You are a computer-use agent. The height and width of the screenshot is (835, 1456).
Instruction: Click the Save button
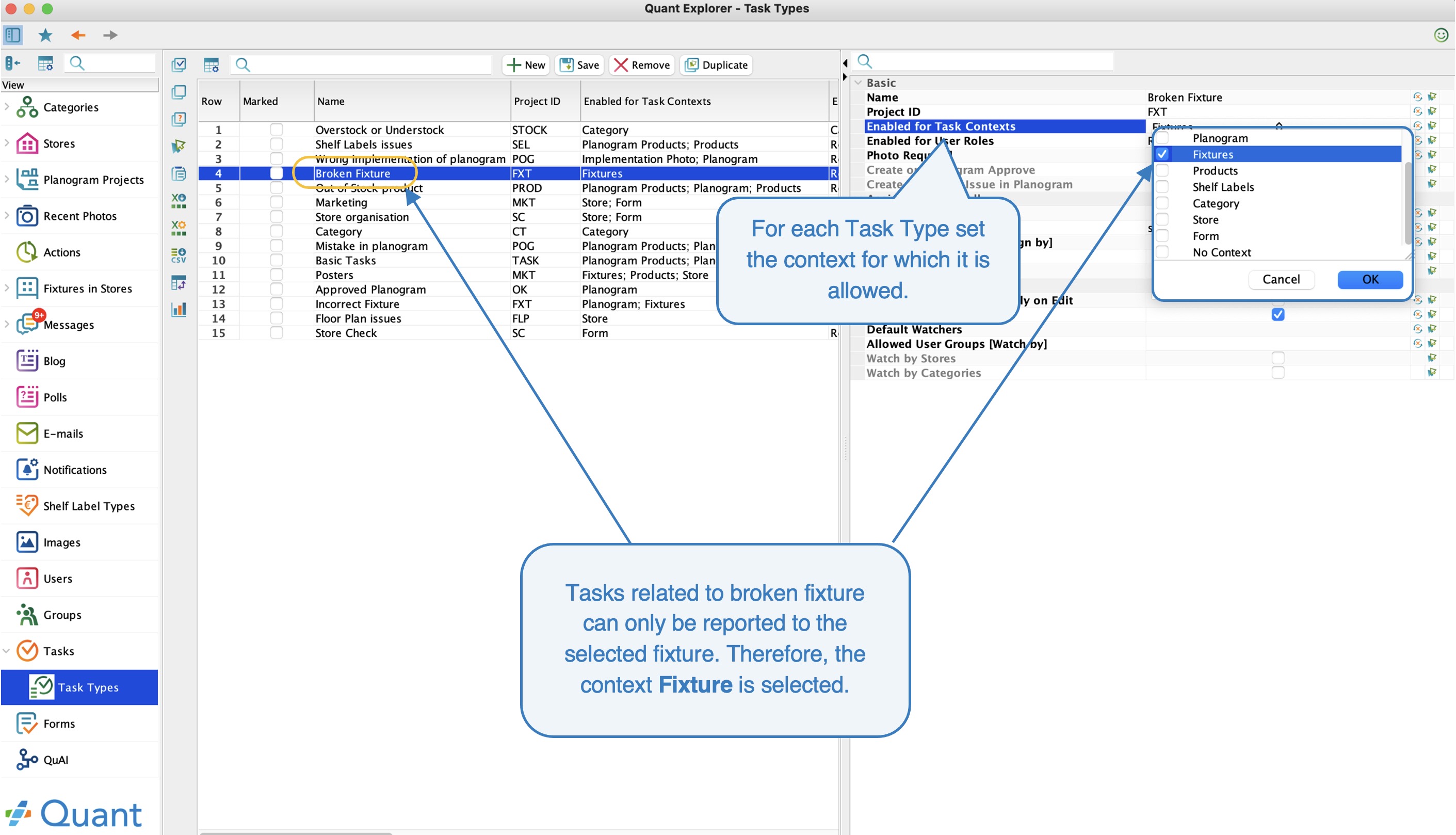579,65
